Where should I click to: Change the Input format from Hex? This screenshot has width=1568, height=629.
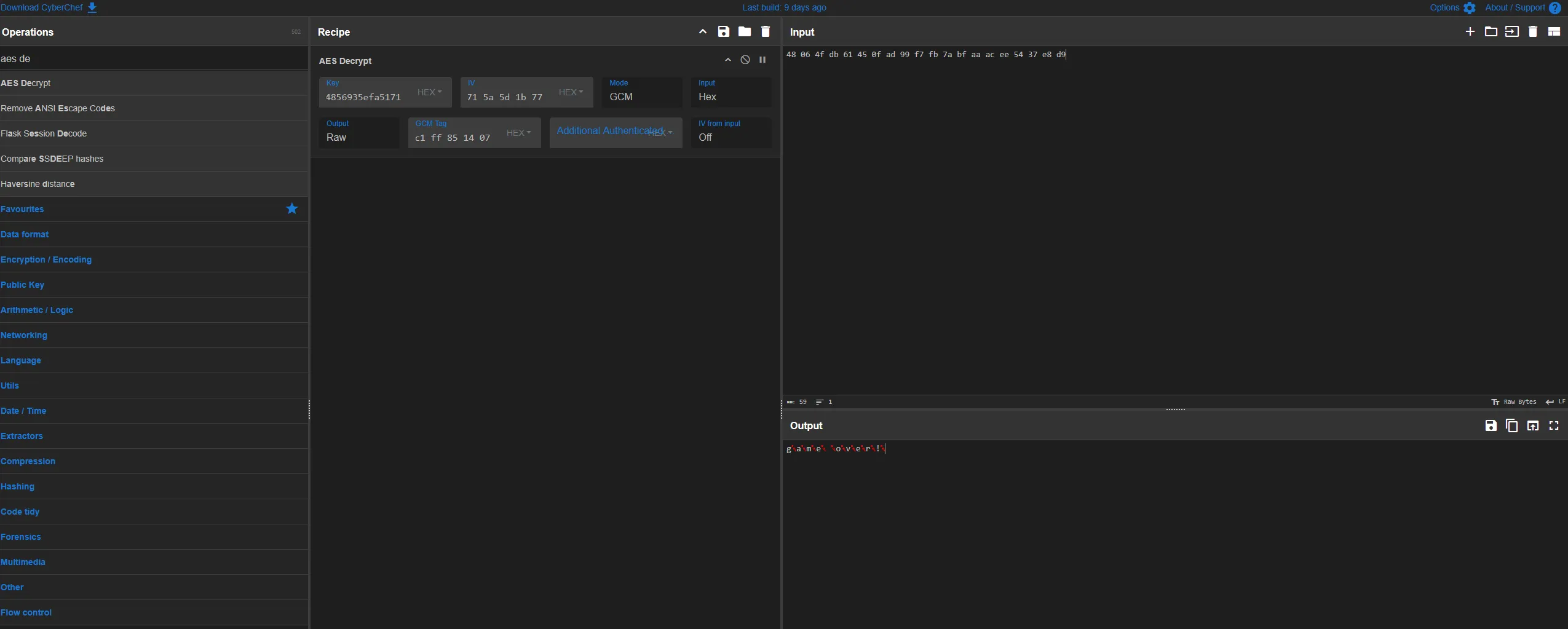click(731, 92)
